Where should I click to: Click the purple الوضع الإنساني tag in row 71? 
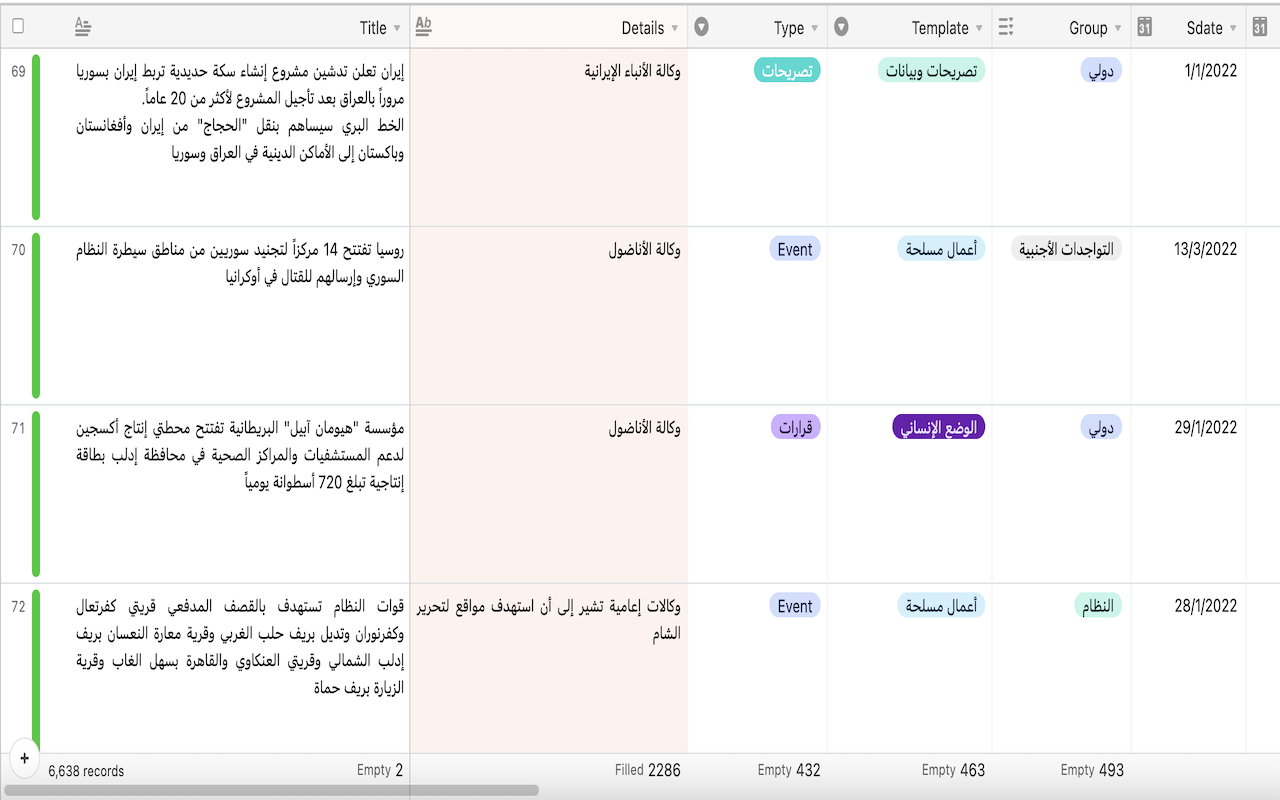(x=938, y=428)
